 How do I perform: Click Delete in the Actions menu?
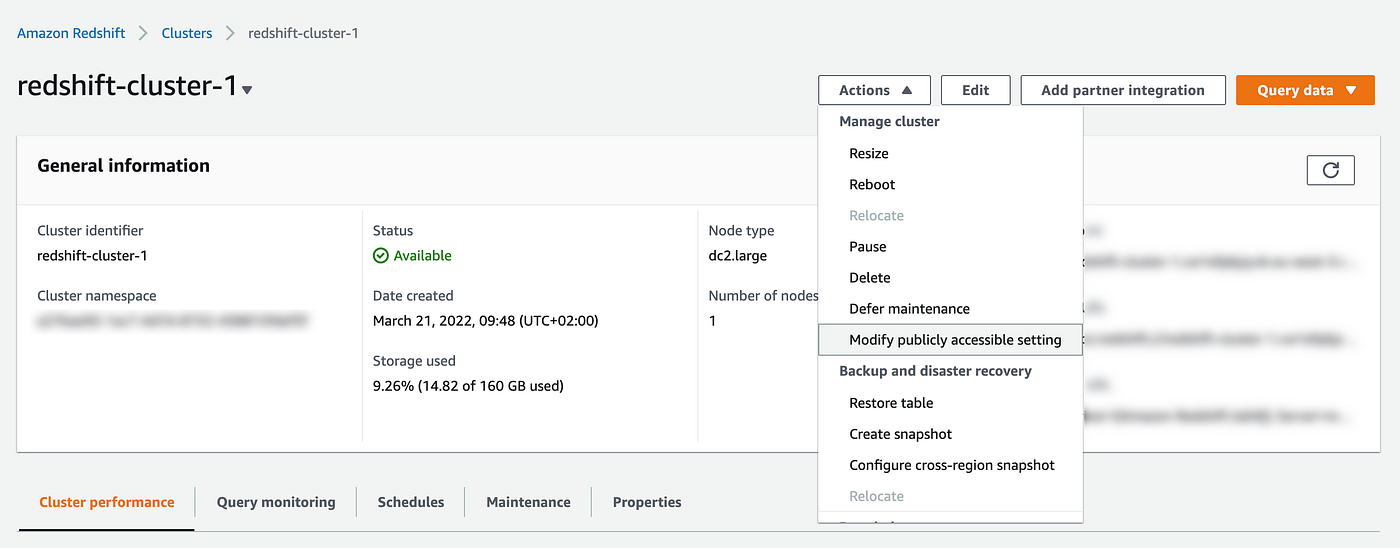870,277
